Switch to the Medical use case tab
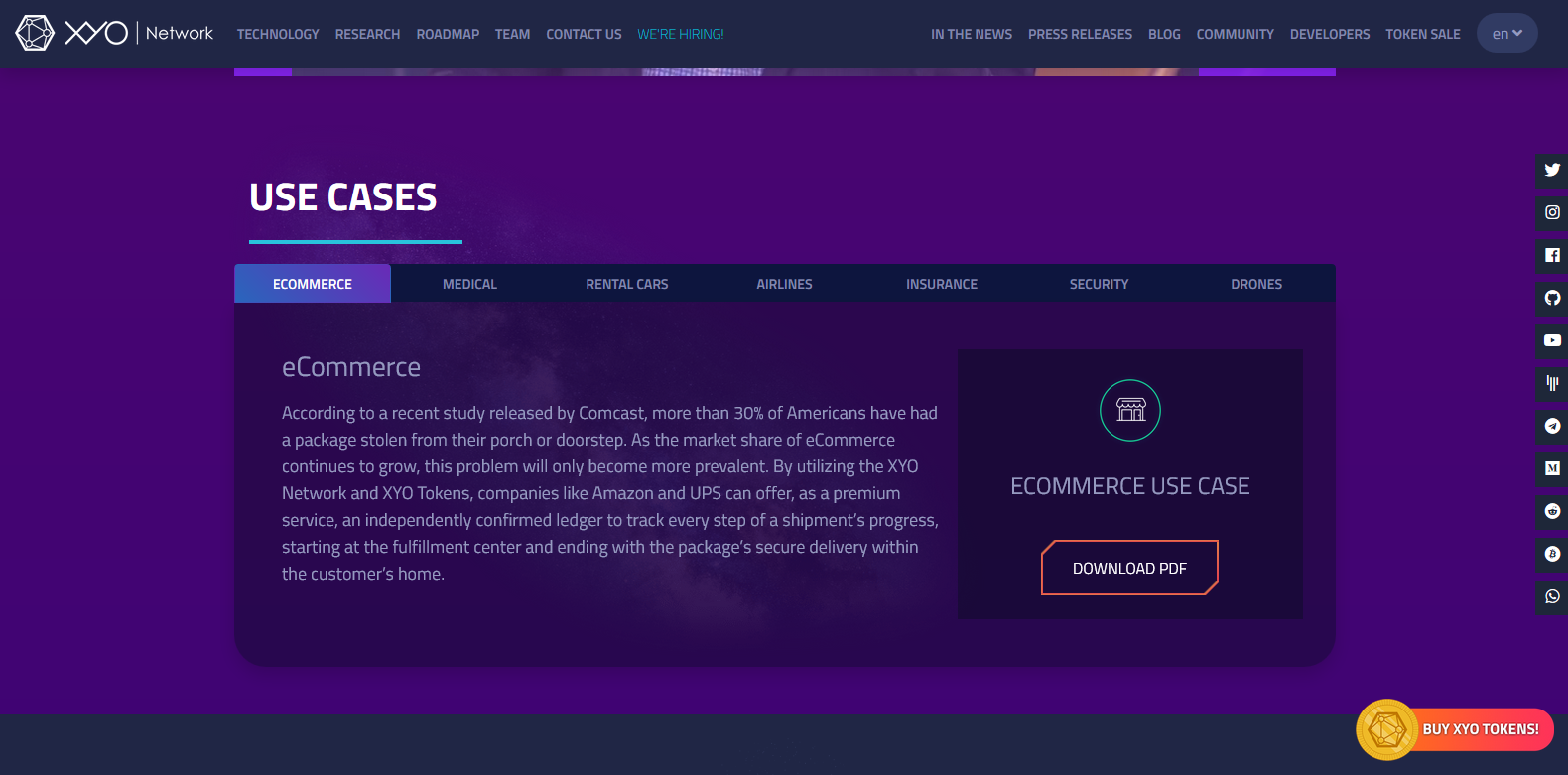This screenshot has height=775, width=1568. click(469, 284)
